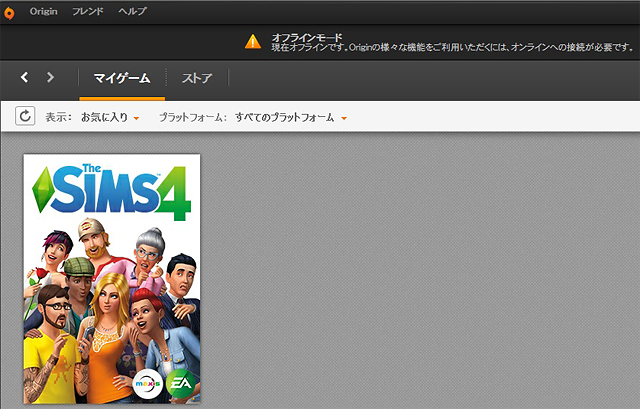The image size is (640, 409).
Task: Open the Origin menu
Action: (43, 11)
